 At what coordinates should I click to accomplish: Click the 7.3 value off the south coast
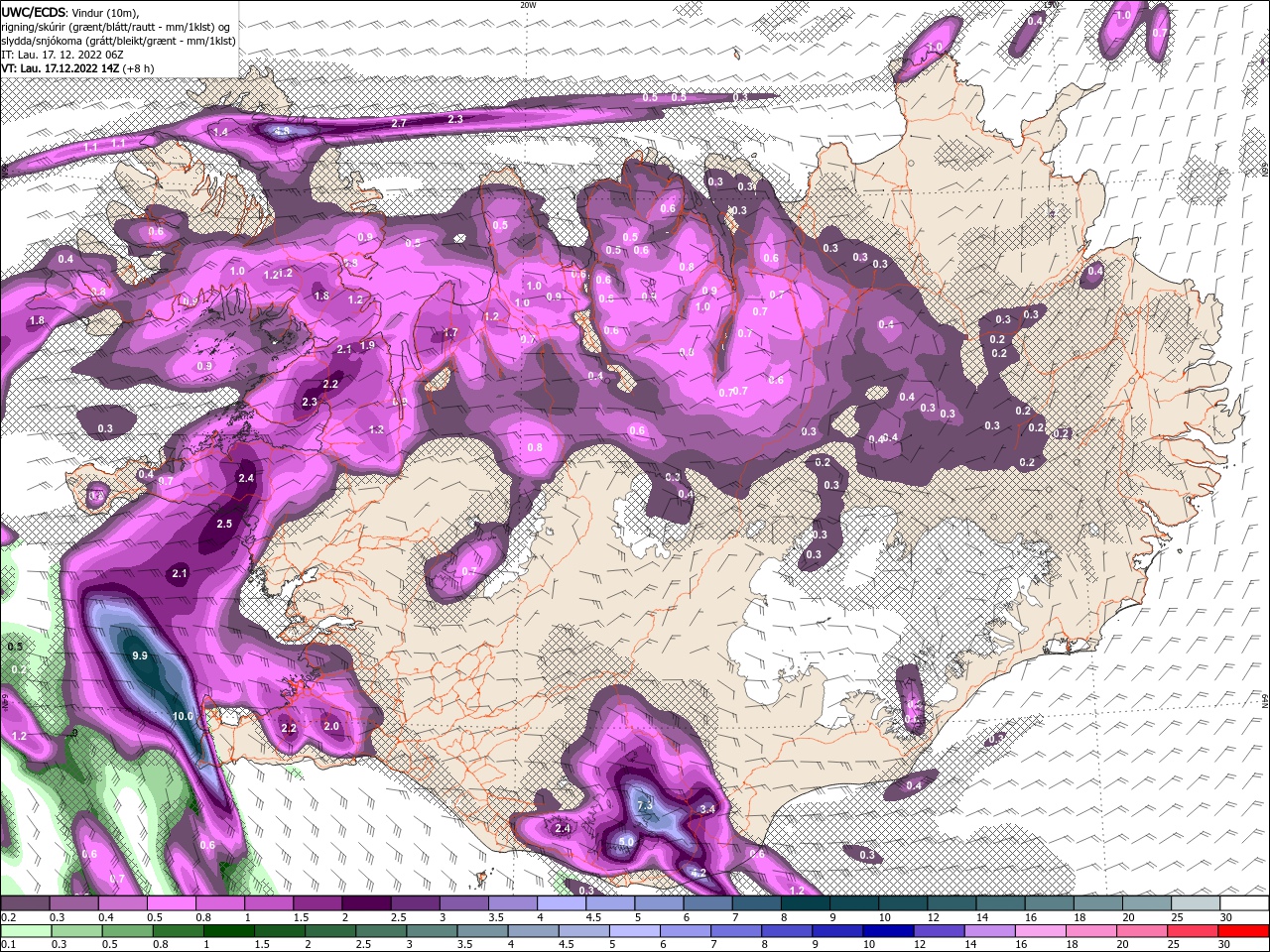(645, 806)
